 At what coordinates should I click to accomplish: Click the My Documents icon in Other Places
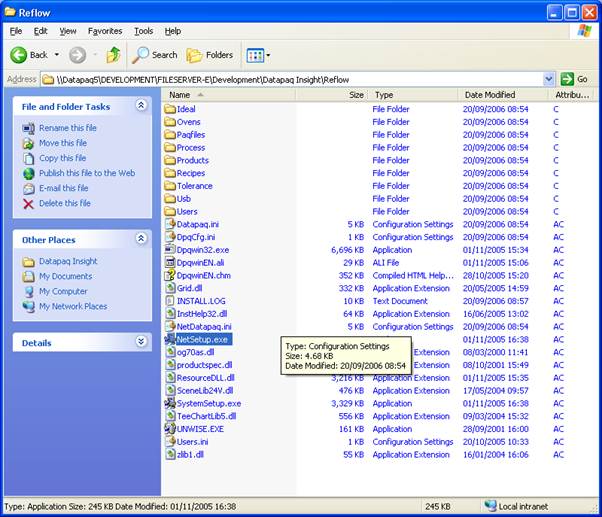click(x=28, y=276)
